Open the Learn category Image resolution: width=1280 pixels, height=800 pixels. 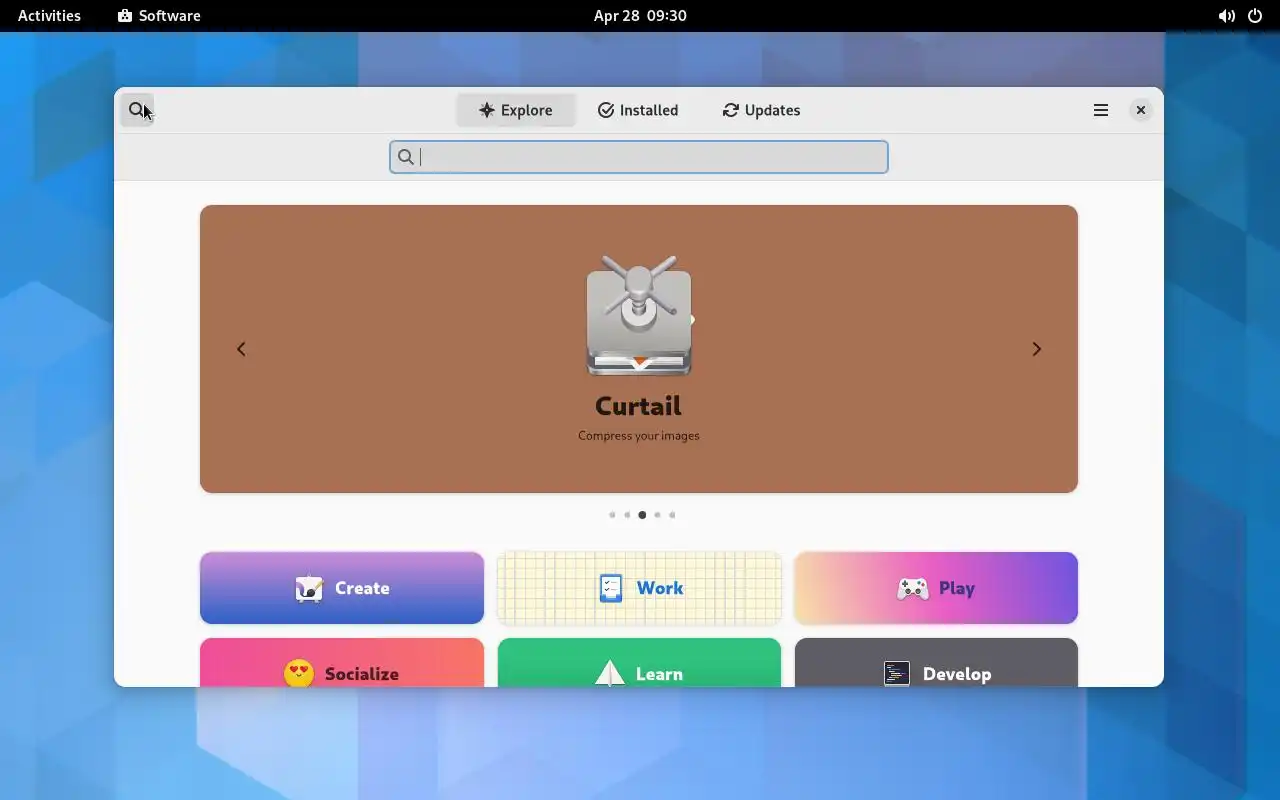click(639, 663)
